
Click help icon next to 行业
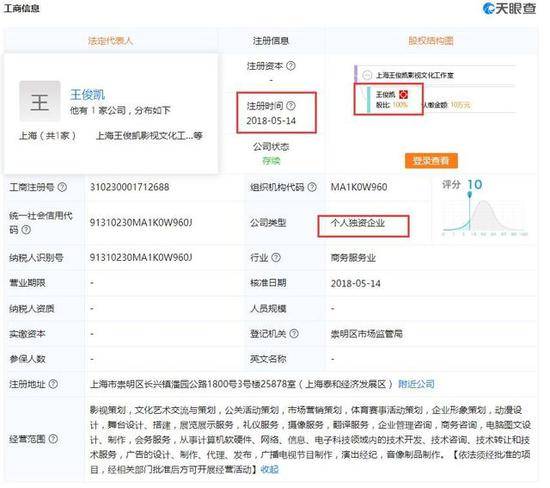276,258
